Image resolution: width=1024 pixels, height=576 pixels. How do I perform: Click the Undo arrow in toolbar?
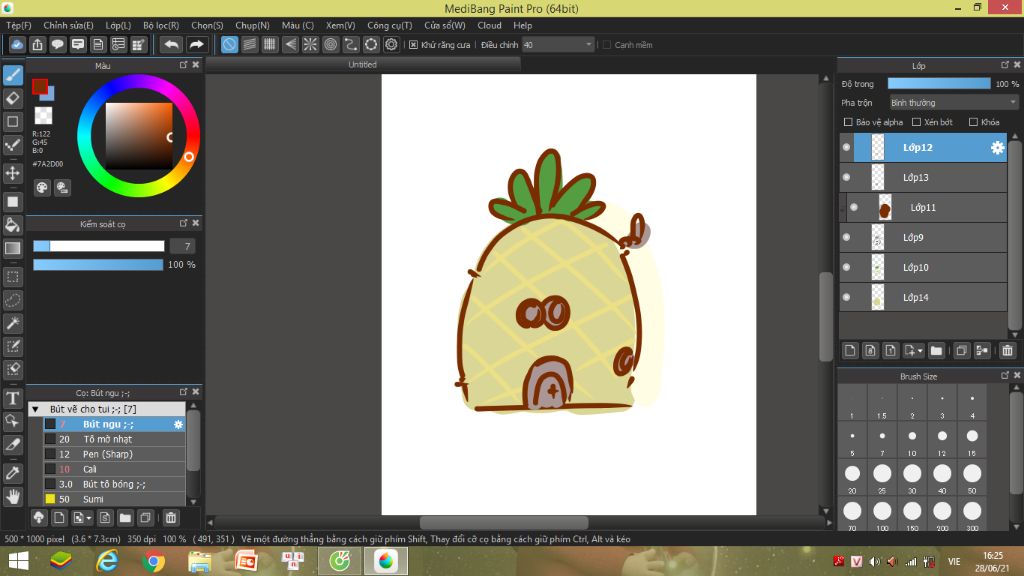(171, 44)
